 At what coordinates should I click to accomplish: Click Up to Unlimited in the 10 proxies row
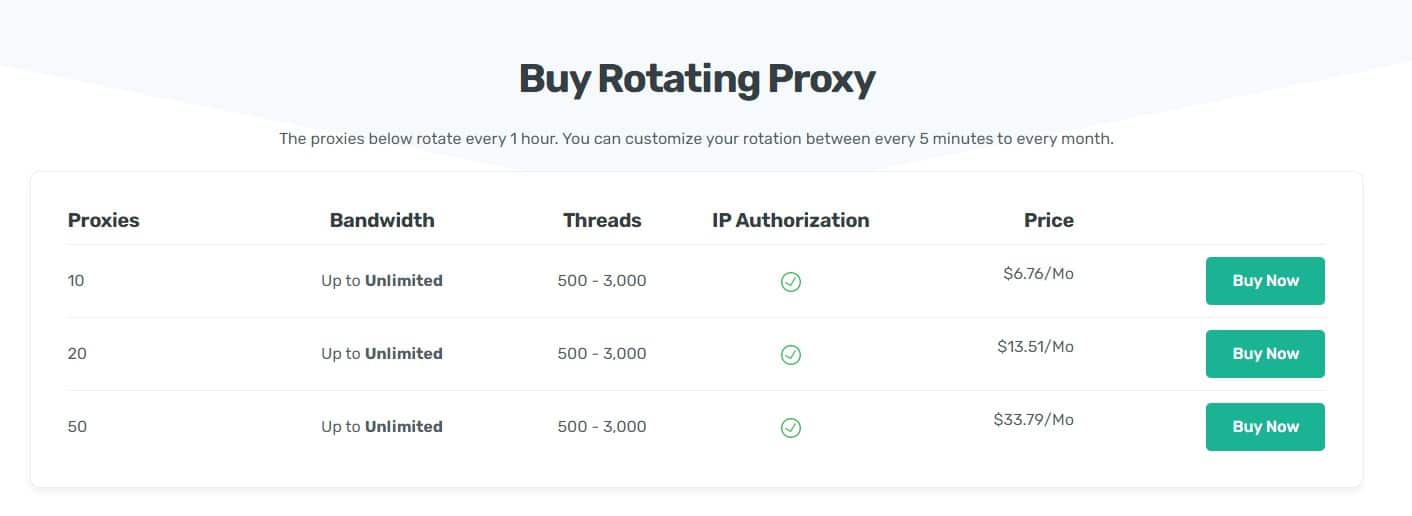coord(382,281)
